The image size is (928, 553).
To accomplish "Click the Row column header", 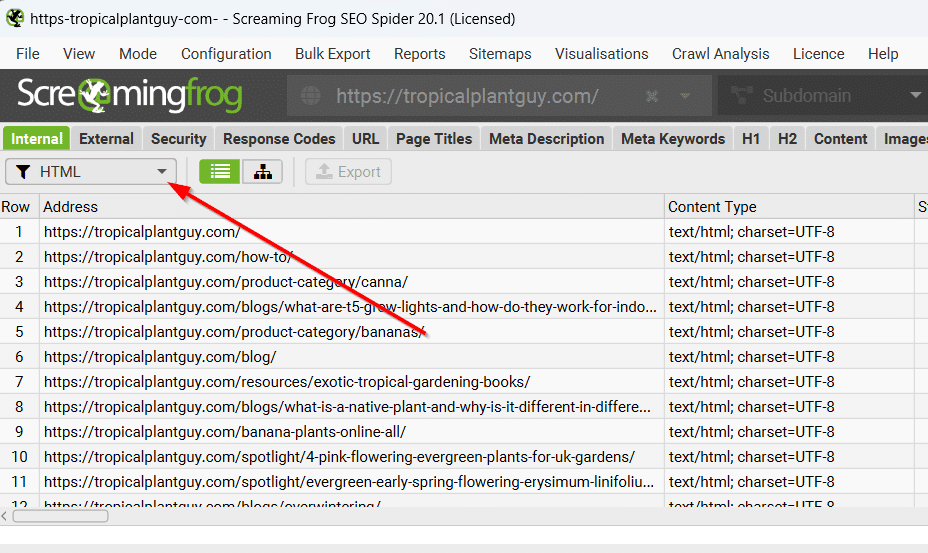I will tap(20, 207).
